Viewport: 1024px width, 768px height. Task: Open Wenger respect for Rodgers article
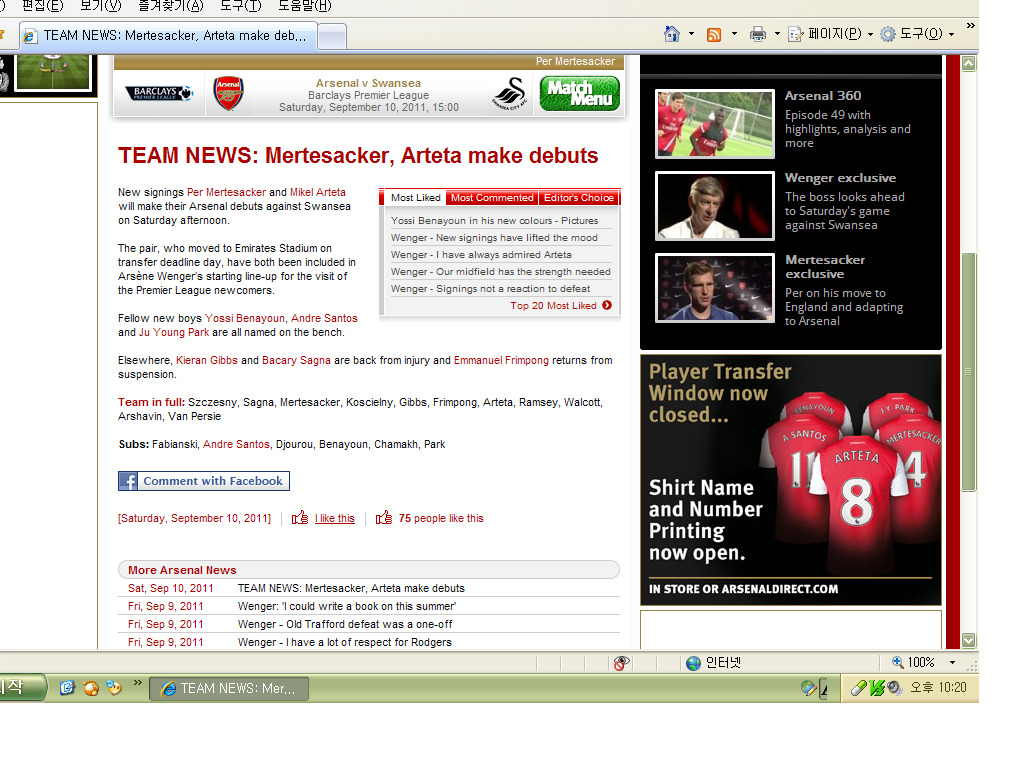(344, 643)
